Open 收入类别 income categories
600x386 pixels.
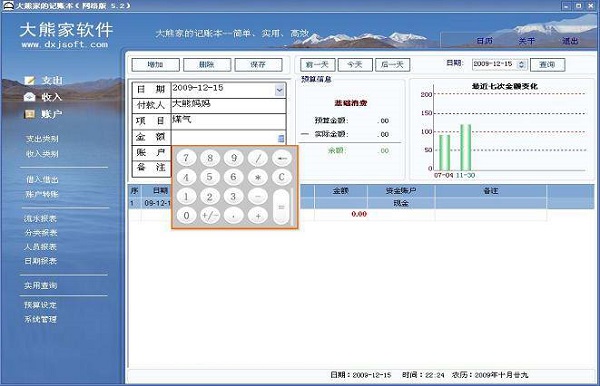(42, 154)
